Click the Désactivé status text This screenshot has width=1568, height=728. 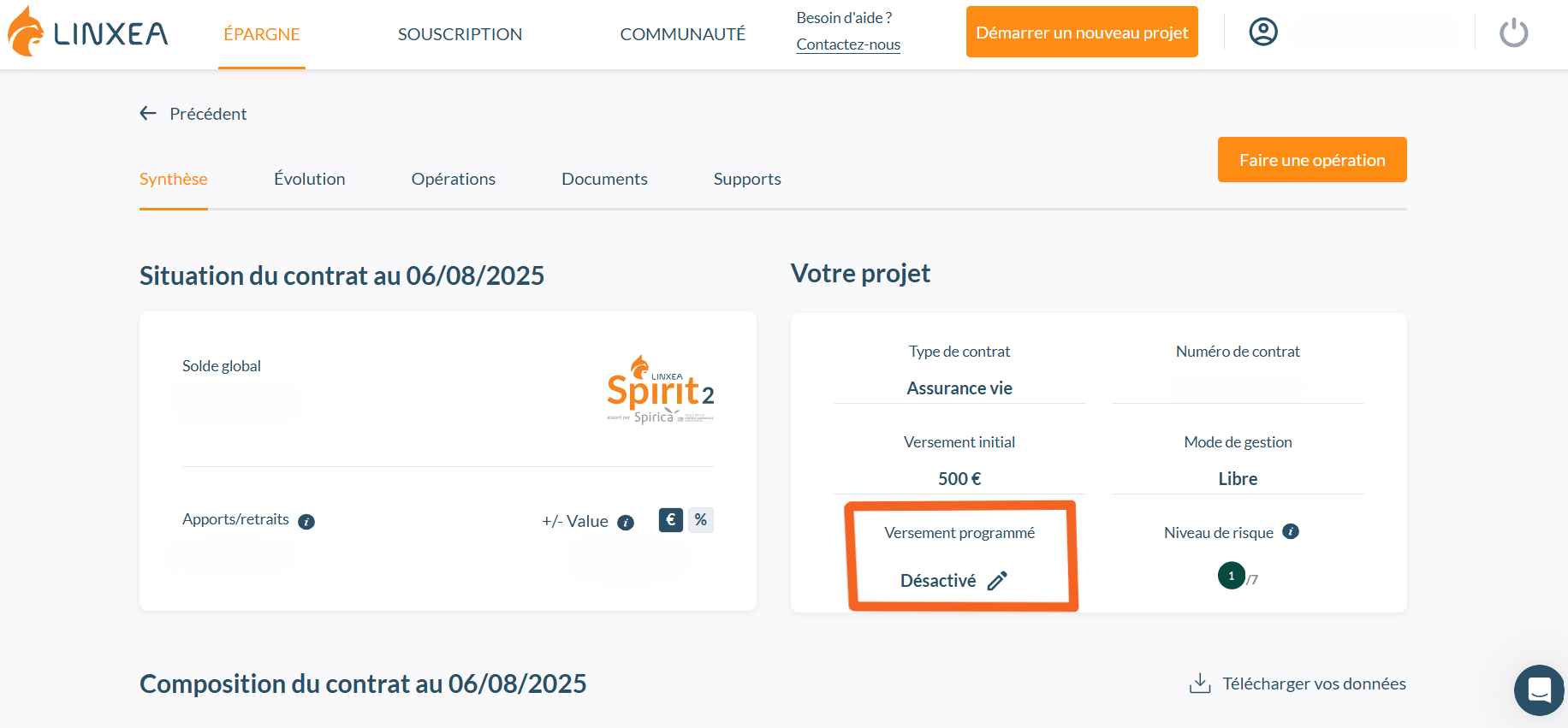[938, 581]
